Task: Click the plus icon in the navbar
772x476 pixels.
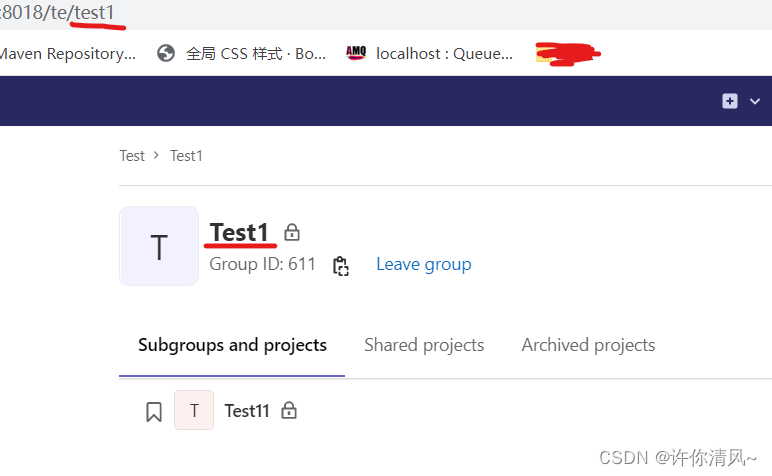Action: click(x=730, y=101)
